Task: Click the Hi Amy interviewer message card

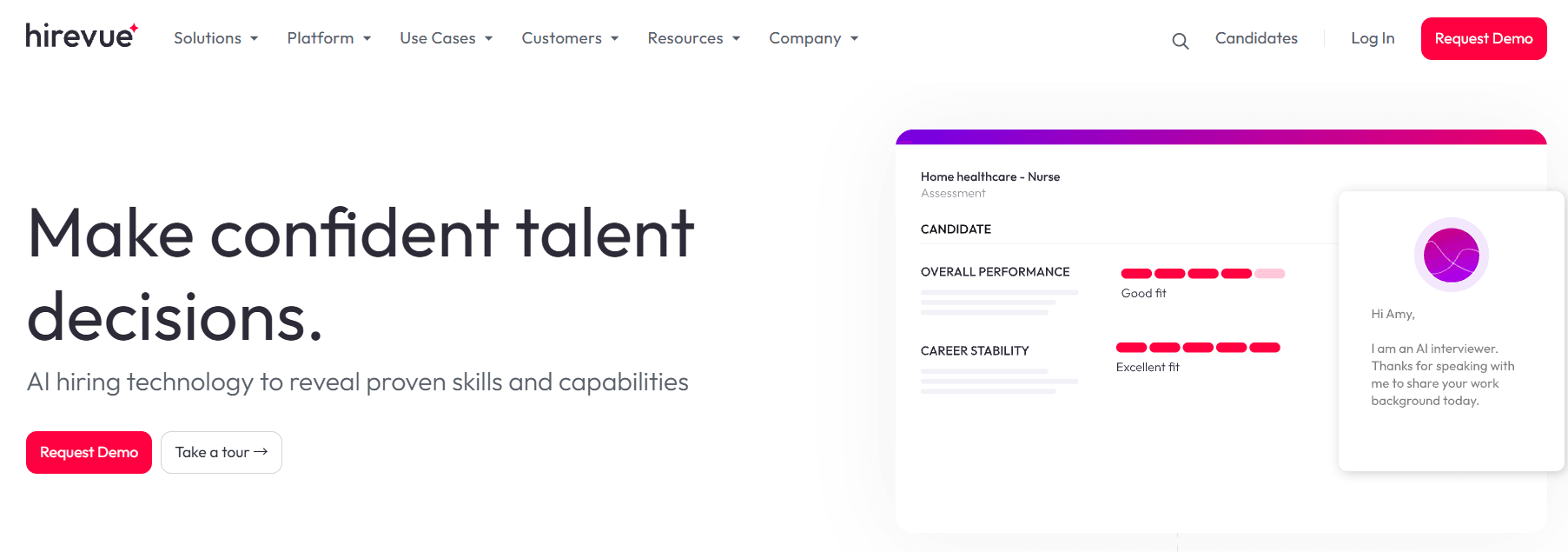Action: pyautogui.click(x=1451, y=331)
